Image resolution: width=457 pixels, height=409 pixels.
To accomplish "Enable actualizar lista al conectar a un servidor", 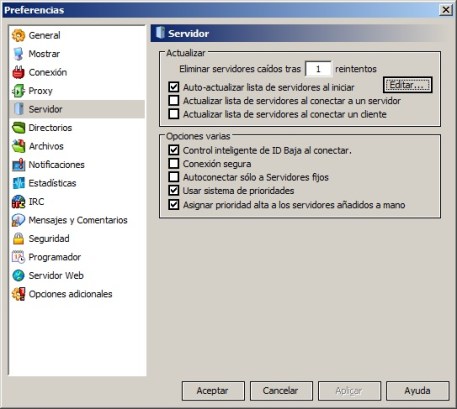I will coord(174,101).
